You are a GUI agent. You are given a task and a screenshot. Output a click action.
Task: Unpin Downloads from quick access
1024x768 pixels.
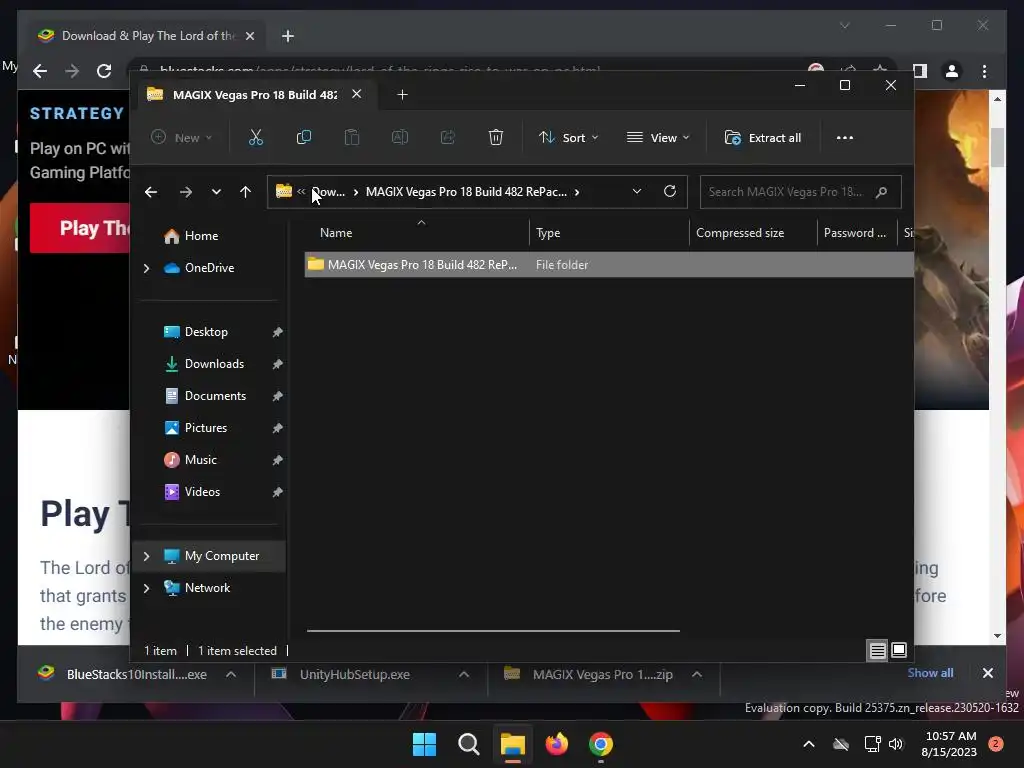tap(277, 364)
